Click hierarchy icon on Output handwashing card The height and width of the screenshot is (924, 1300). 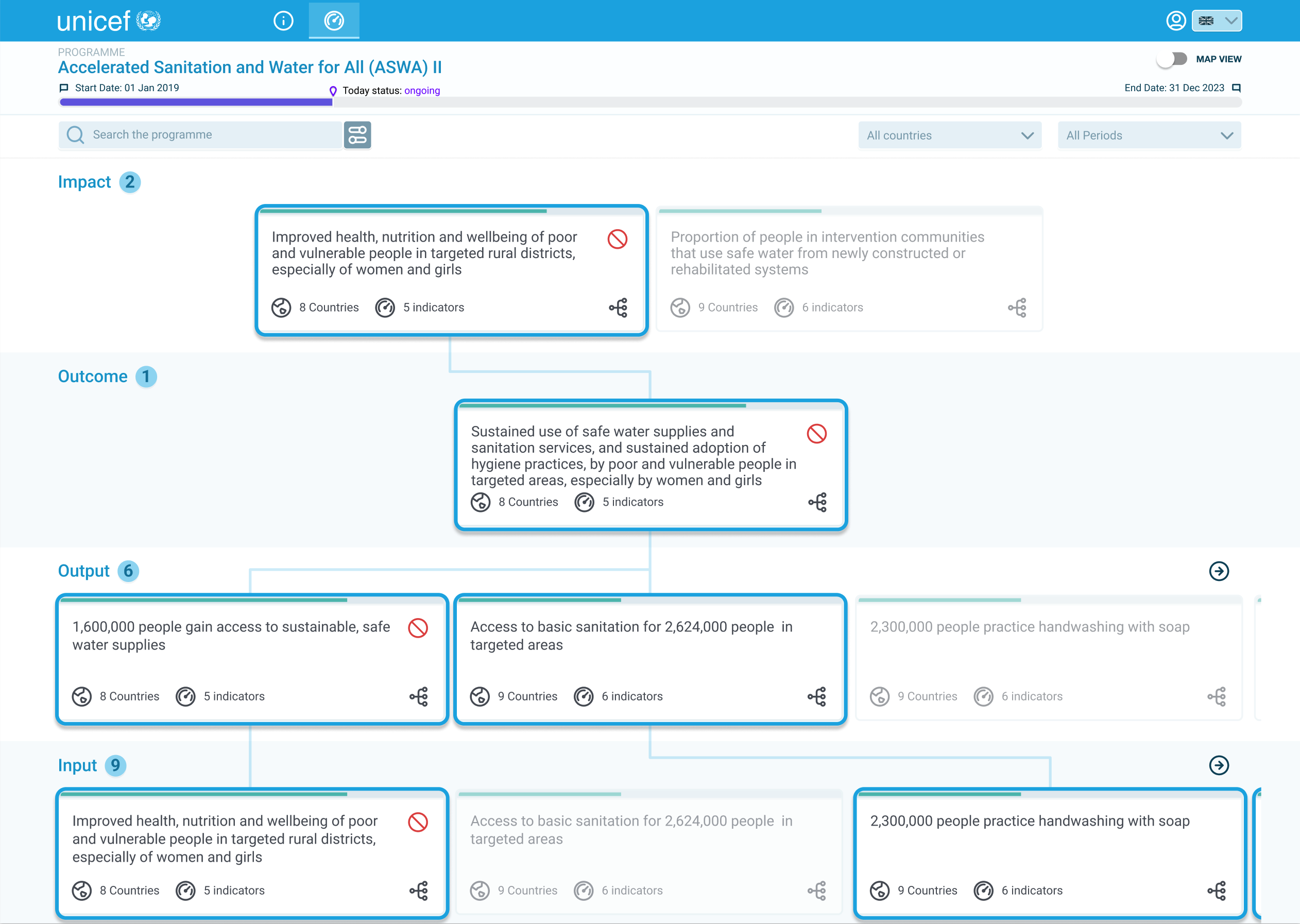1217,697
